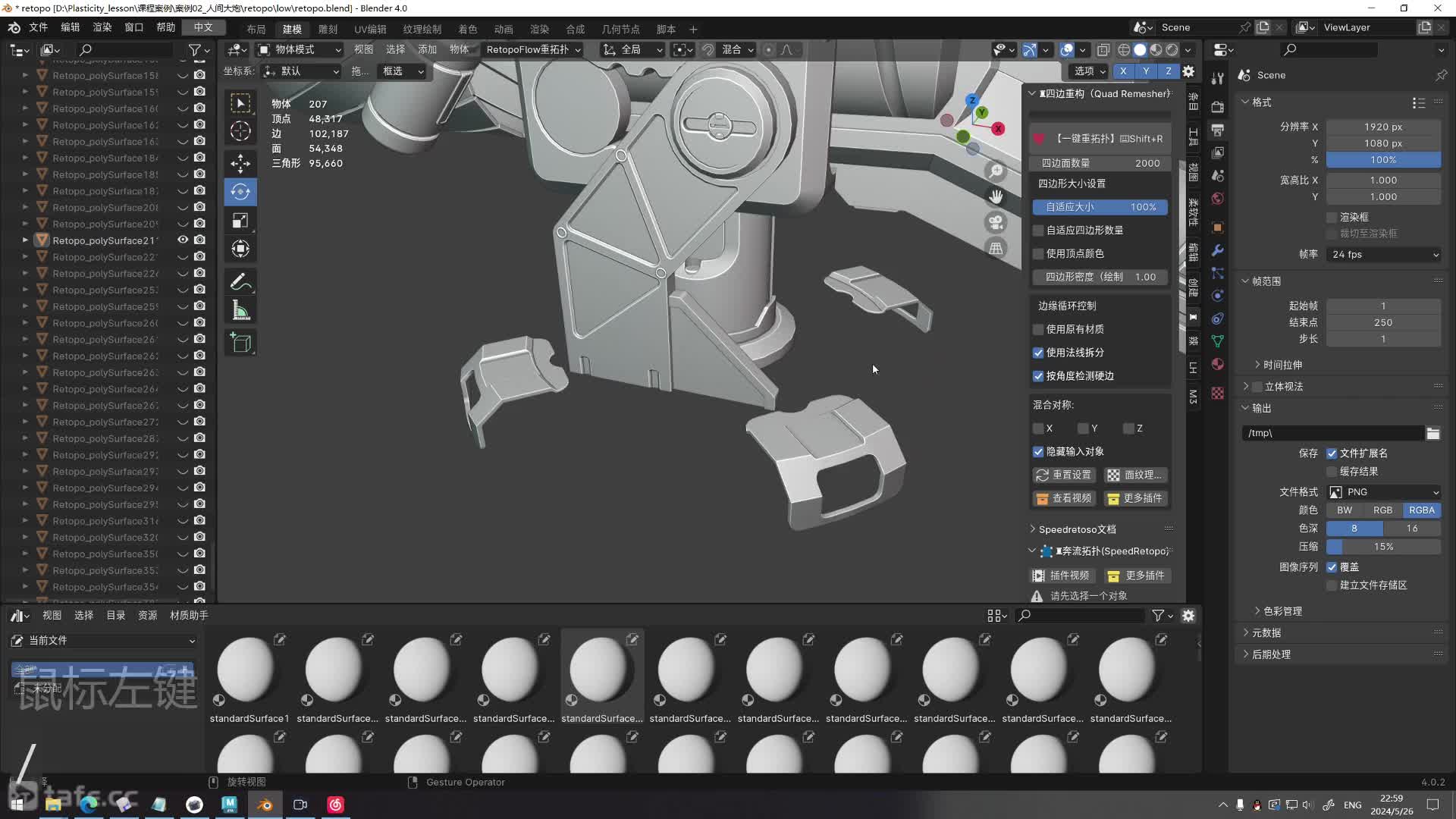Enable X symmetry checkbox
The width and height of the screenshot is (1456, 819).
point(1038,428)
